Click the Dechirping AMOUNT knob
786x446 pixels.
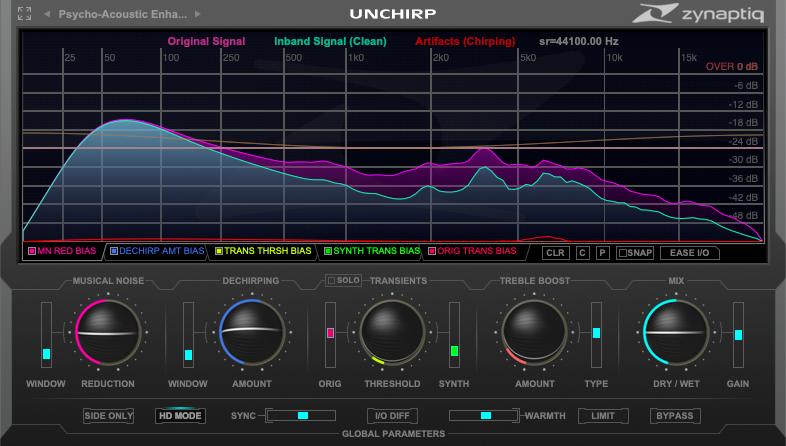(x=252, y=333)
